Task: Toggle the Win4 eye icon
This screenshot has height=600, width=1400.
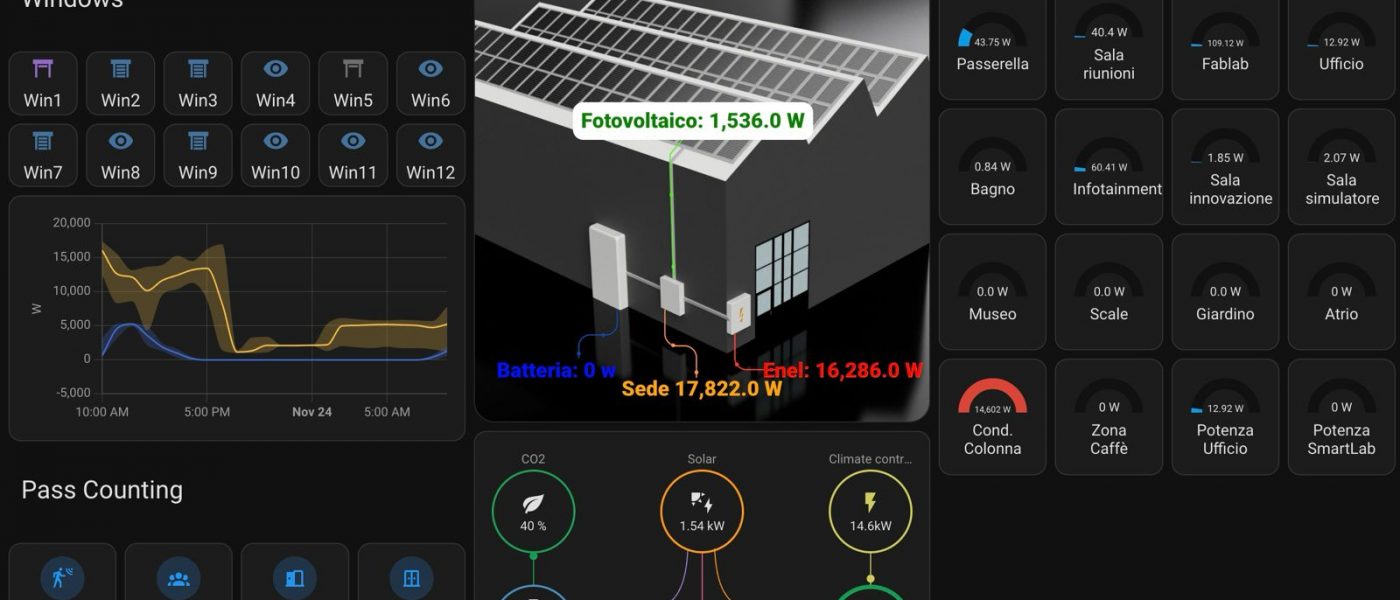Action: [275, 69]
